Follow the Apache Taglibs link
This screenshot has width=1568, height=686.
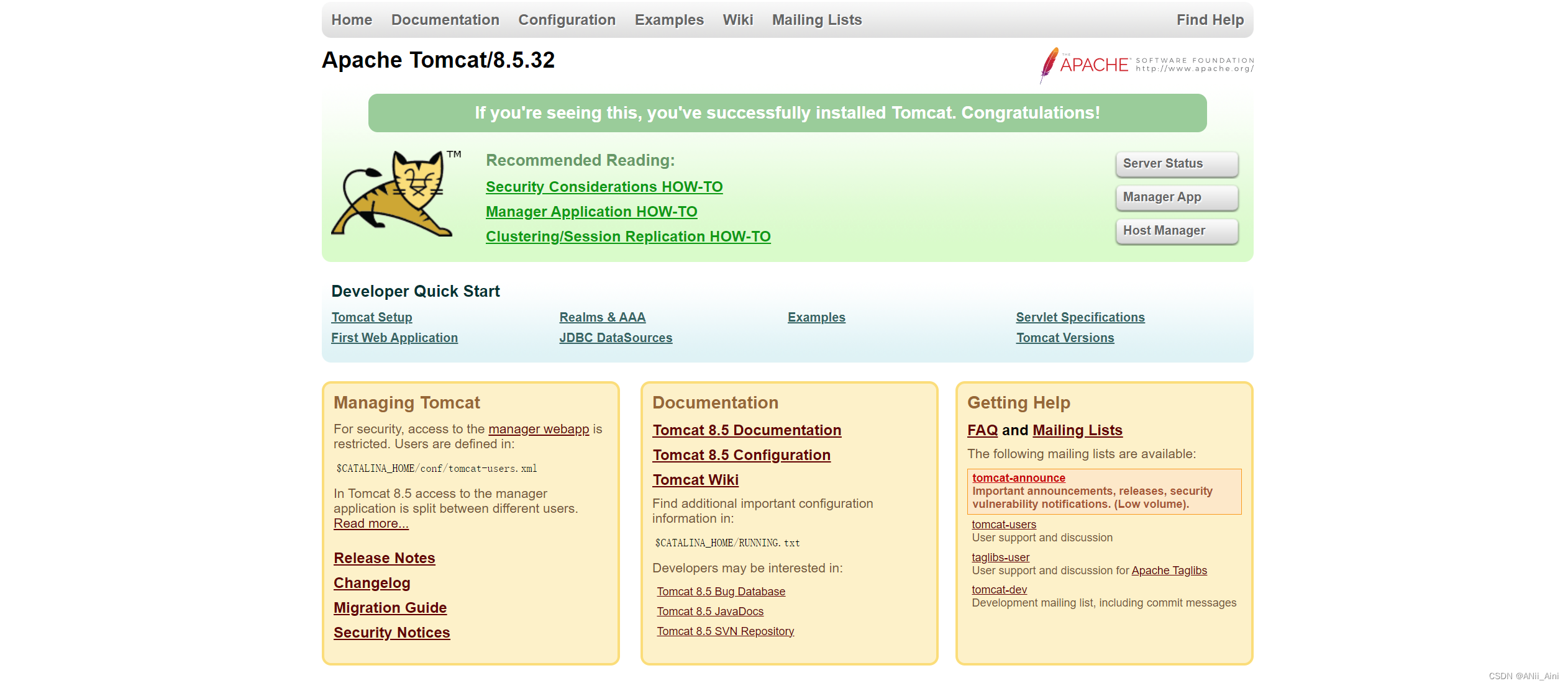tap(1169, 571)
